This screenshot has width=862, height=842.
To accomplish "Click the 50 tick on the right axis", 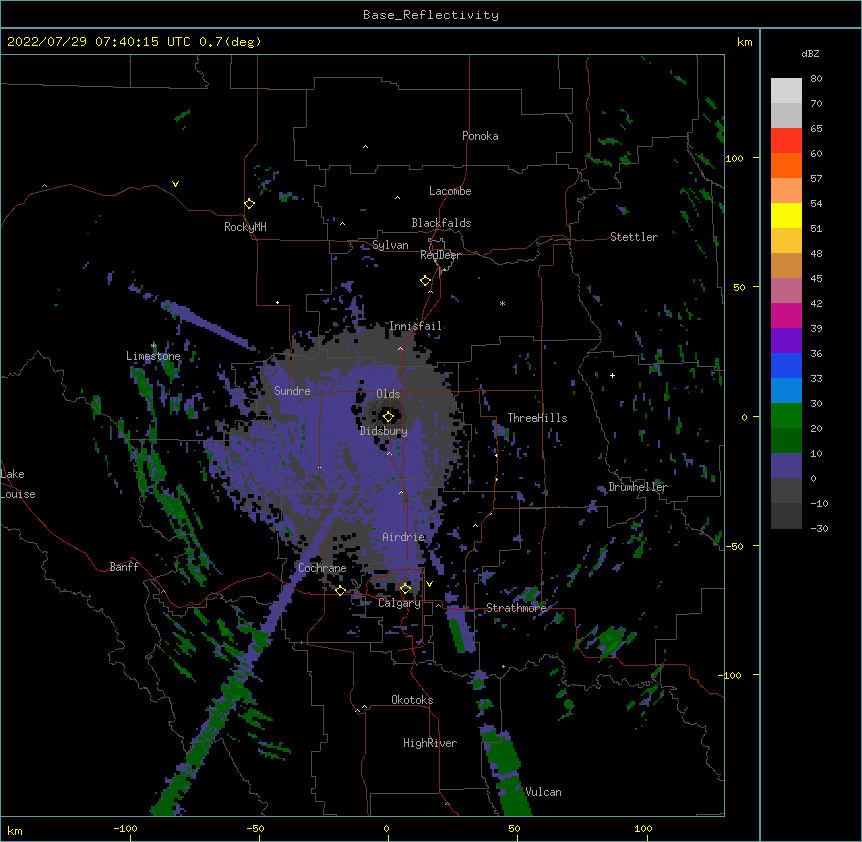I will 739,287.
